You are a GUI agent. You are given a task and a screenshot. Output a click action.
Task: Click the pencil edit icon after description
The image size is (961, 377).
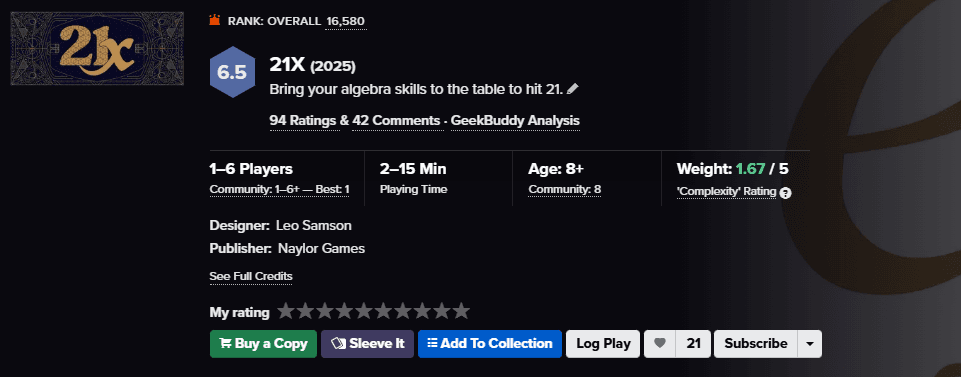pyautogui.click(x=572, y=89)
